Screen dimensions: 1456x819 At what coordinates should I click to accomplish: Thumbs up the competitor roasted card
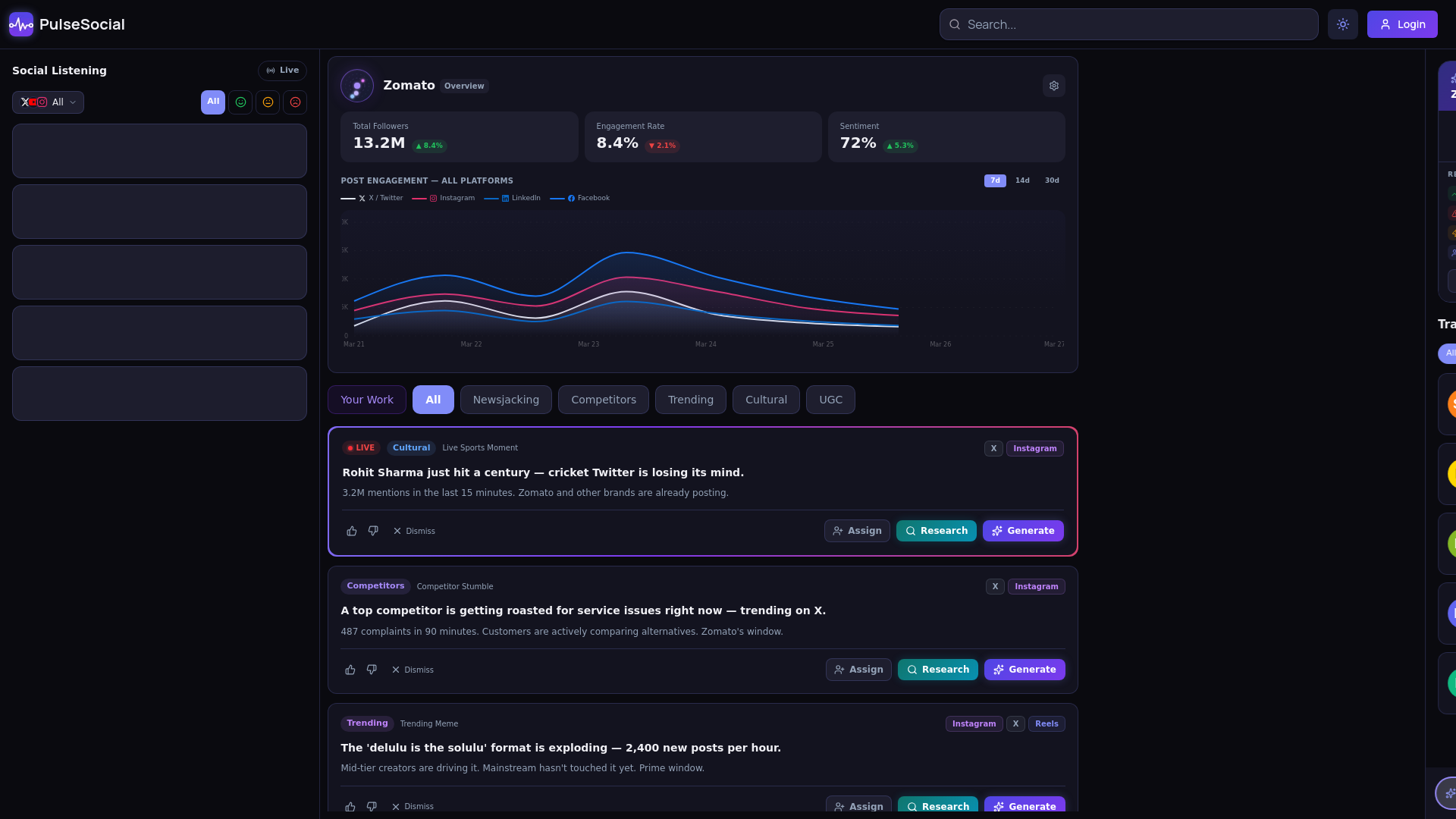pyautogui.click(x=350, y=670)
